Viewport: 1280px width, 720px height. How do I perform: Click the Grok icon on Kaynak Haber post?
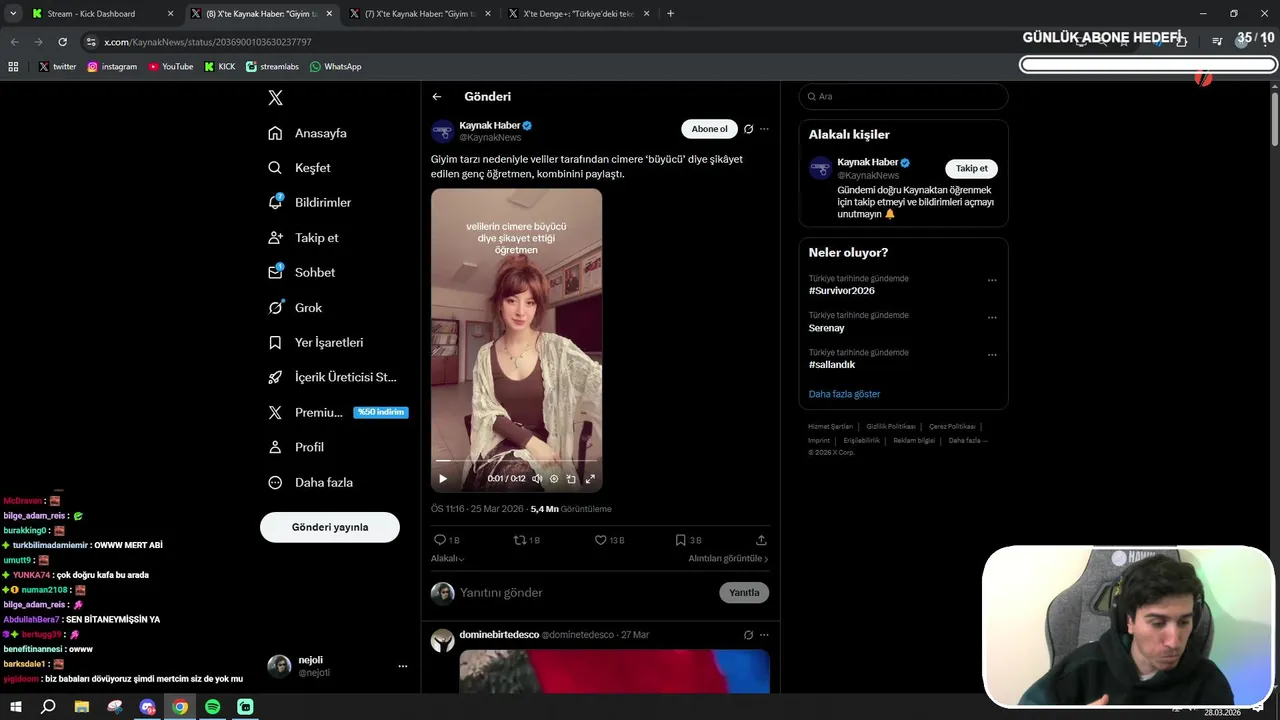[x=748, y=129]
